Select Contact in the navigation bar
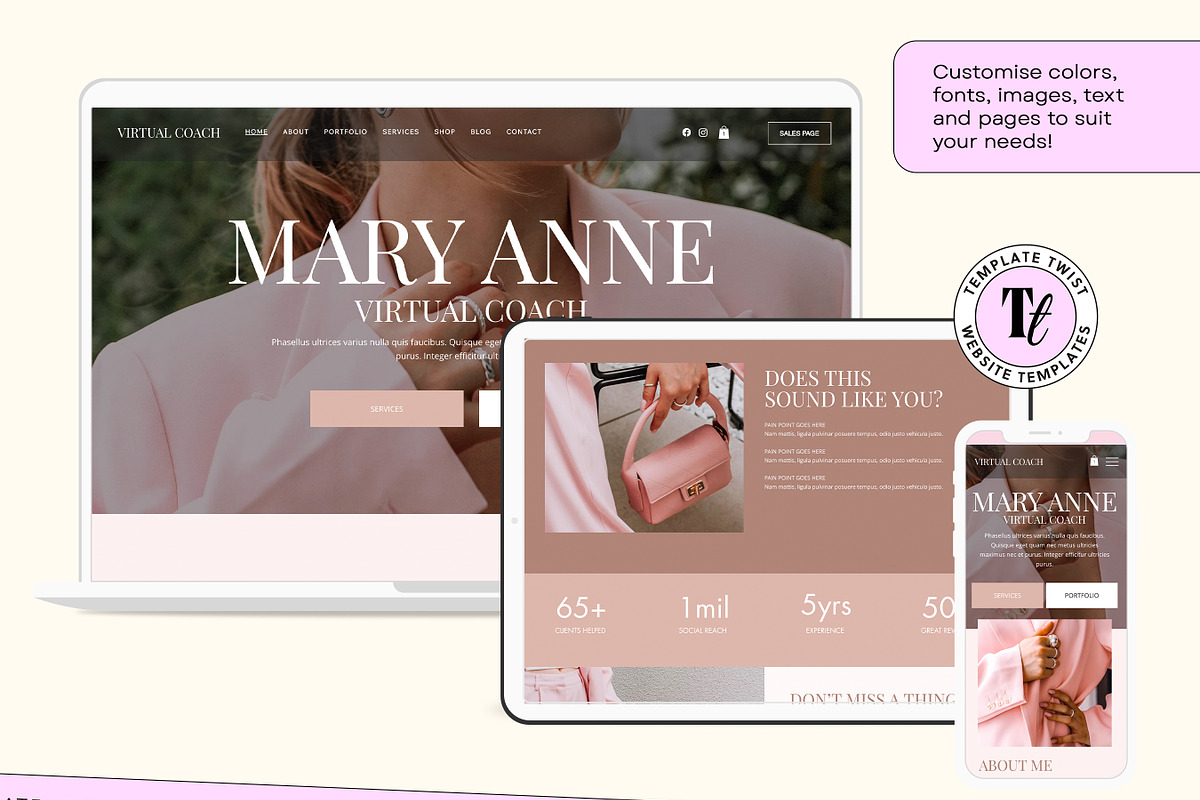 click(x=524, y=132)
